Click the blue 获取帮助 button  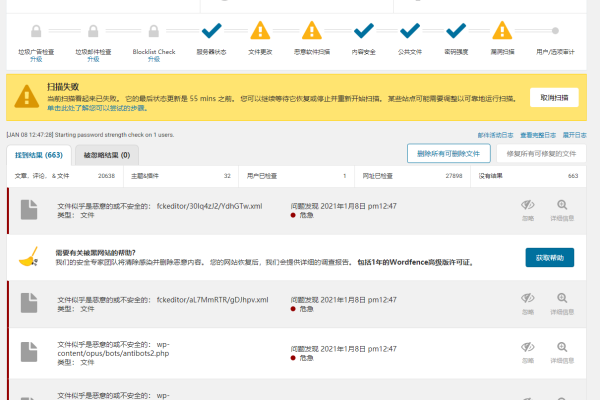549,257
